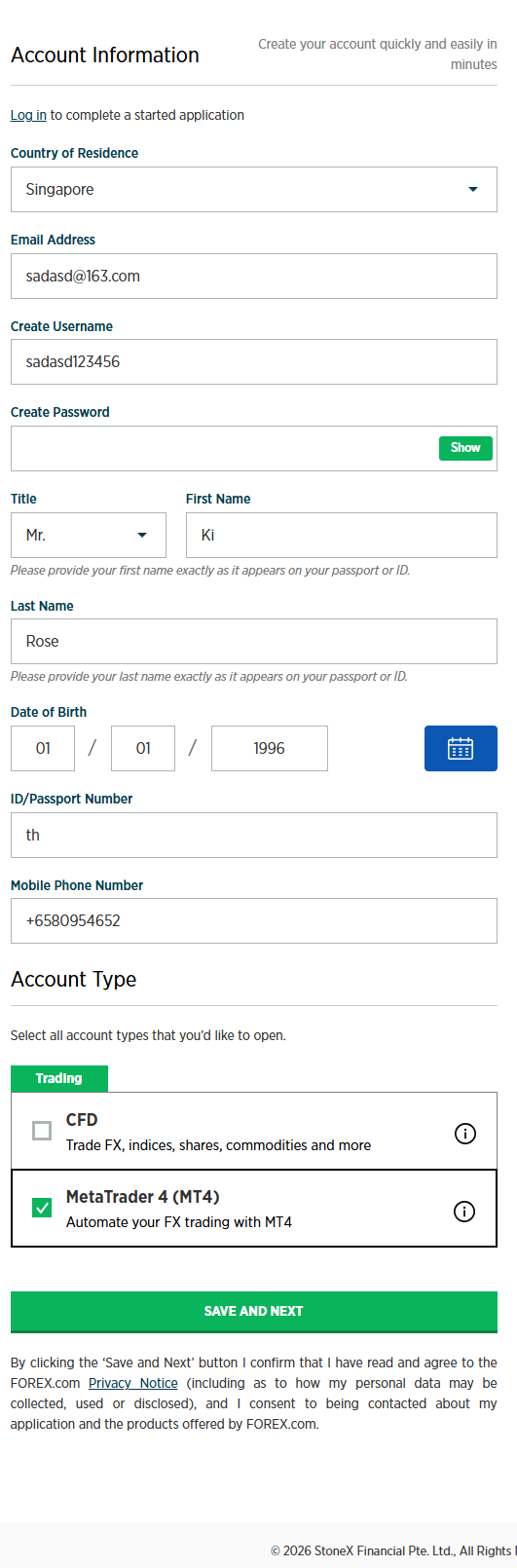Click the Save and Next button
The height and width of the screenshot is (1568, 517).
pyautogui.click(x=254, y=1311)
